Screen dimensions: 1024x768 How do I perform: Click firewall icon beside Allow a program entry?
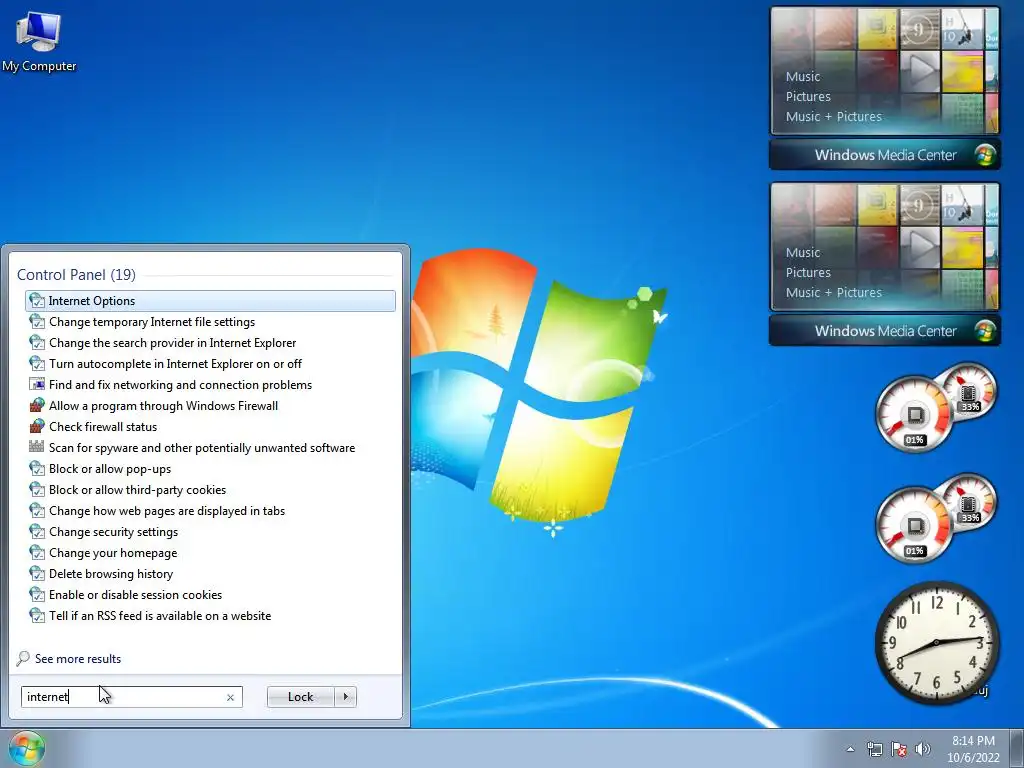37,406
